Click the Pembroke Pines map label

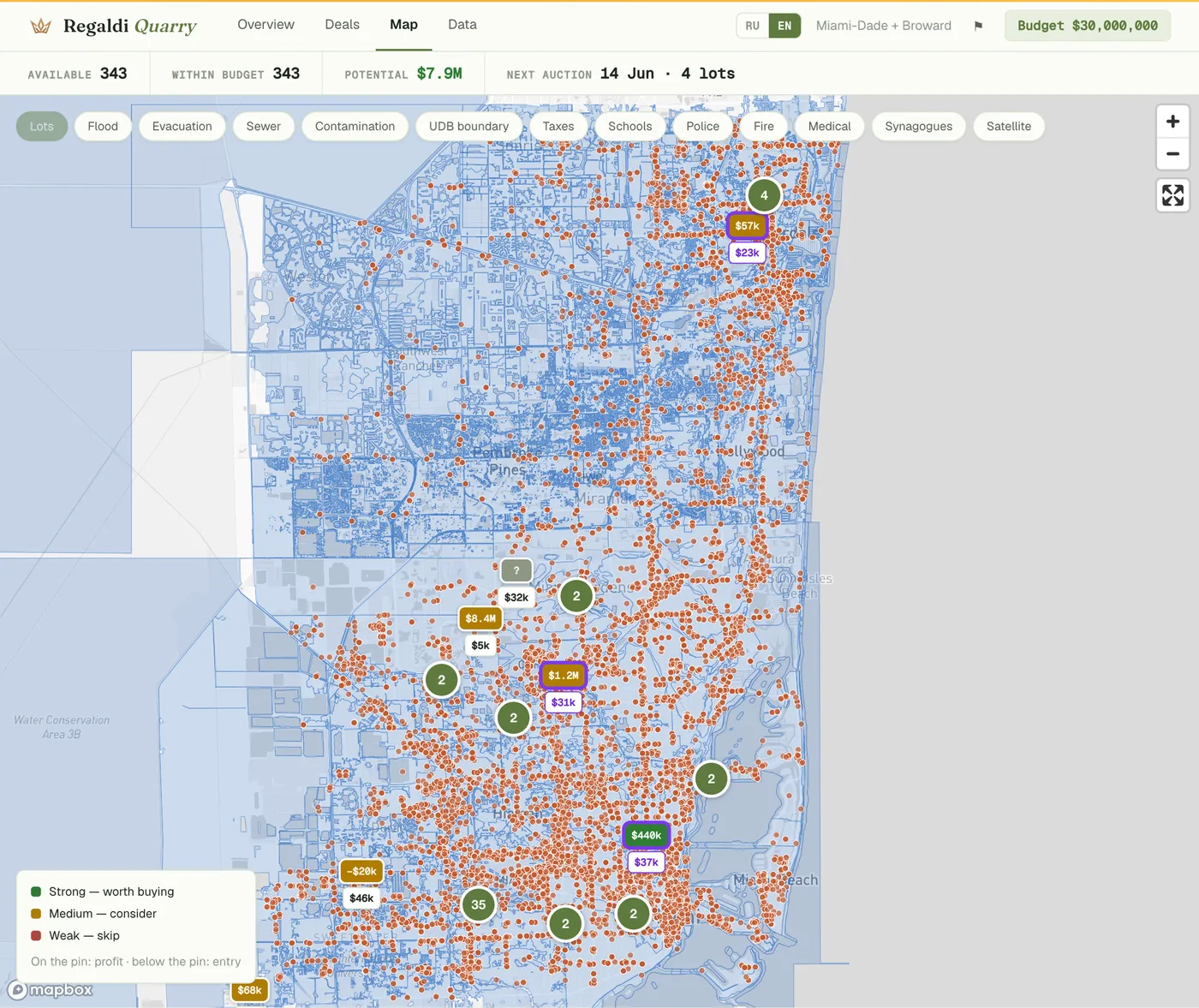507,461
